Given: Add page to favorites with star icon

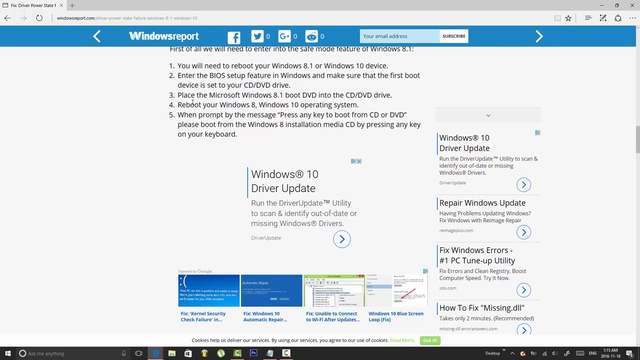Looking at the screenshot, I should click(568, 18).
